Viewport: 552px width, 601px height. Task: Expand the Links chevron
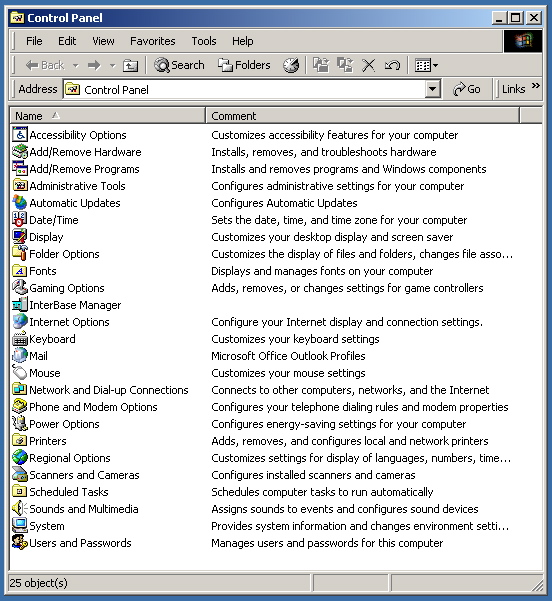click(536, 85)
